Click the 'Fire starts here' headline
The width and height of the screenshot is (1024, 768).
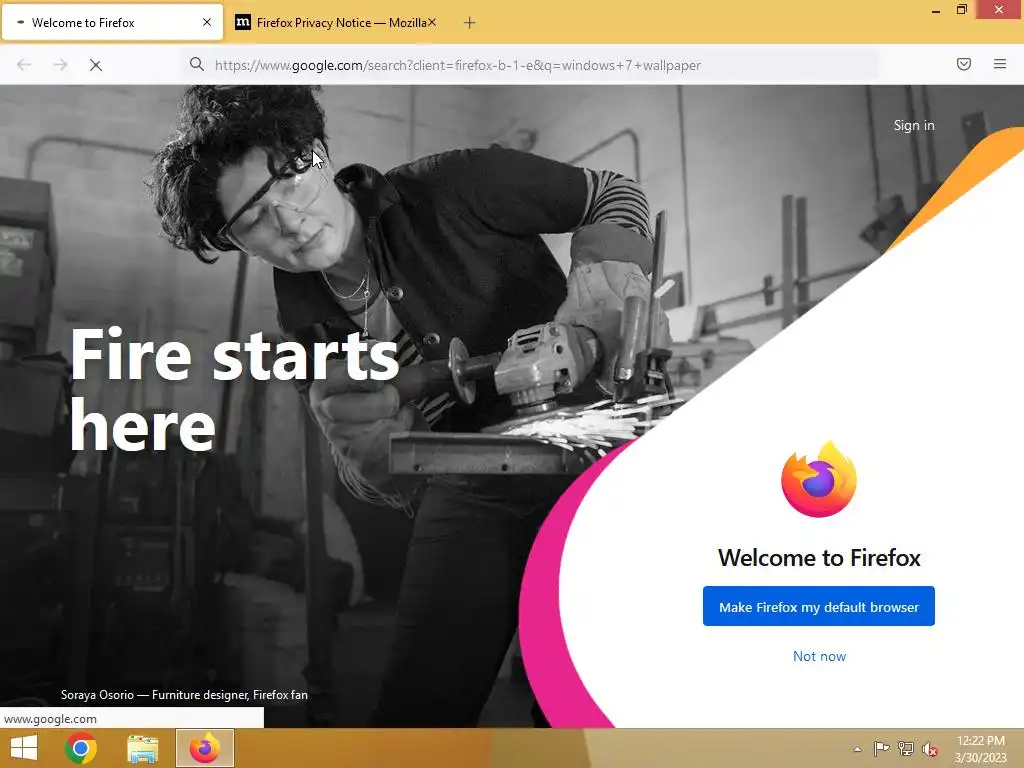[234, 390]
